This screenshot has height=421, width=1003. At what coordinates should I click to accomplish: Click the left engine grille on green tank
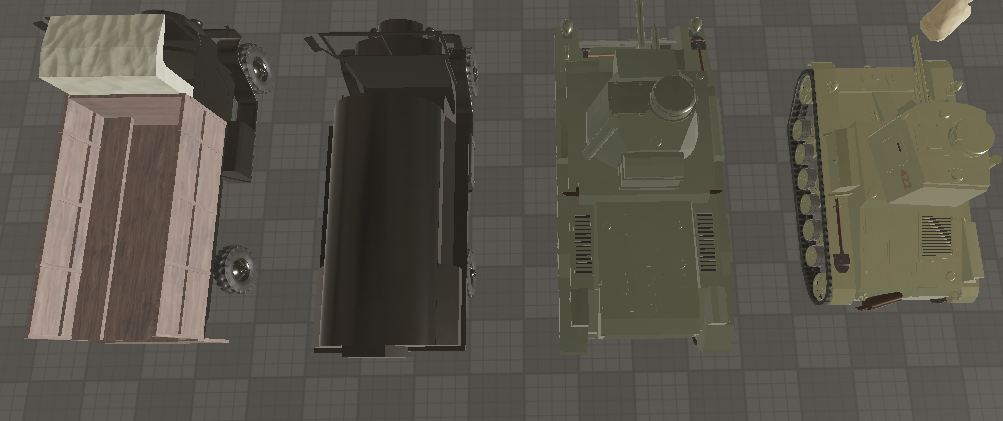(583, 242)
